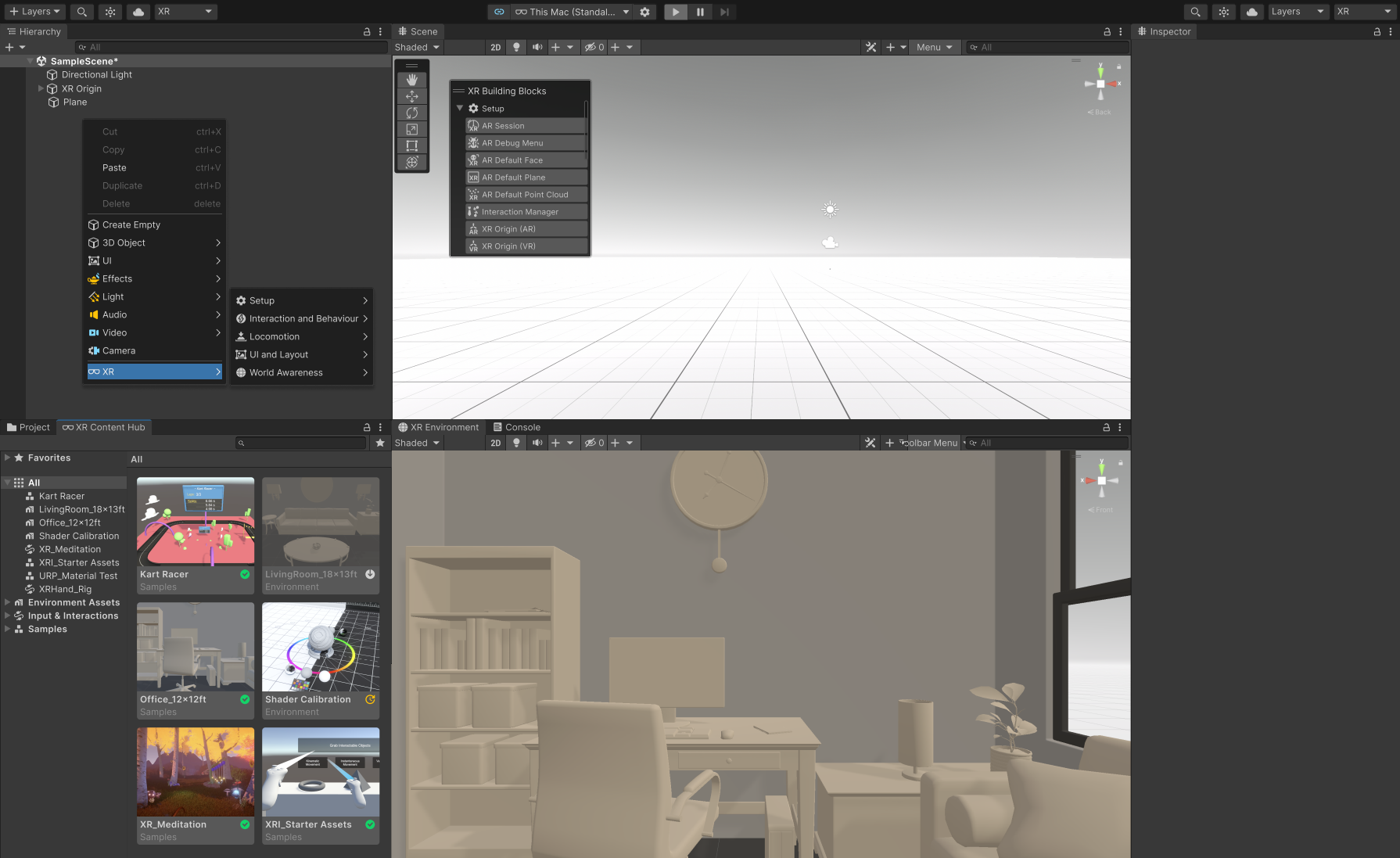Open the World Awareness submenu

pos(301,372)
